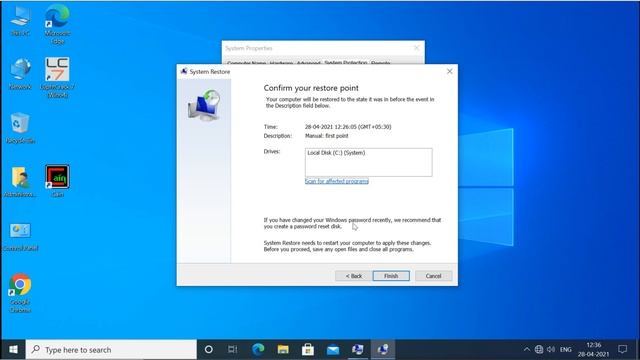Open Microsoft Store from taskbar
The image size is (640, 360).
pyautogui.click(x=308, y=349)
